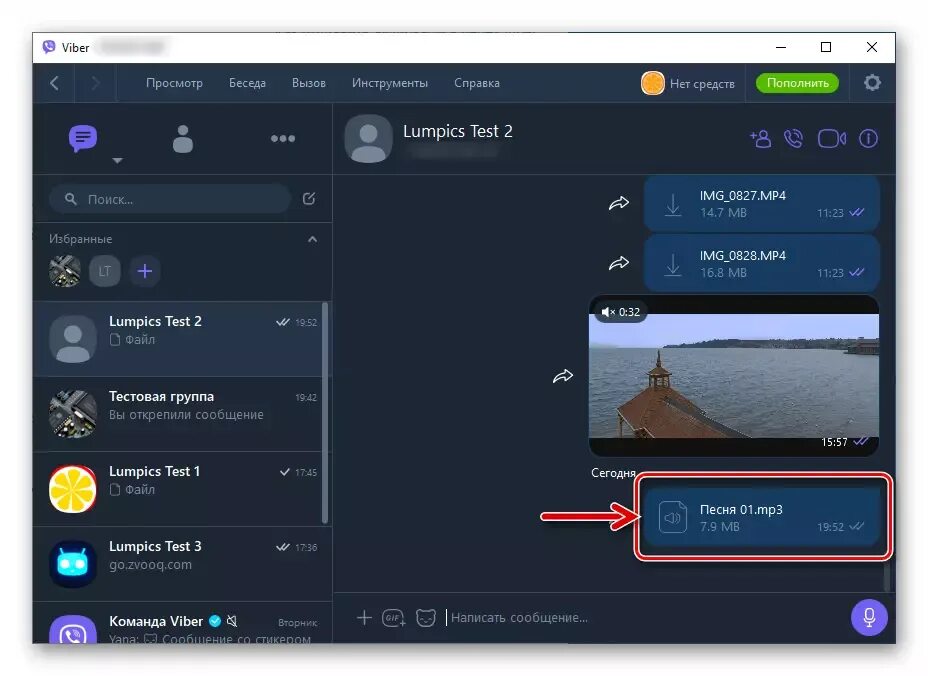Click the plus attach file icon
Viewport: 928px width, 676px height.
pyautogui.click(x=364, y=617)
